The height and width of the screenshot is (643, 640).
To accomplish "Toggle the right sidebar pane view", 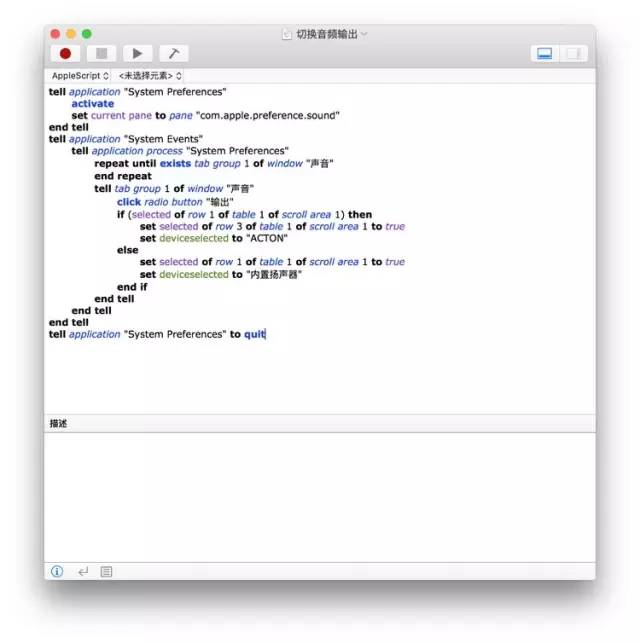I will [574, 54].
